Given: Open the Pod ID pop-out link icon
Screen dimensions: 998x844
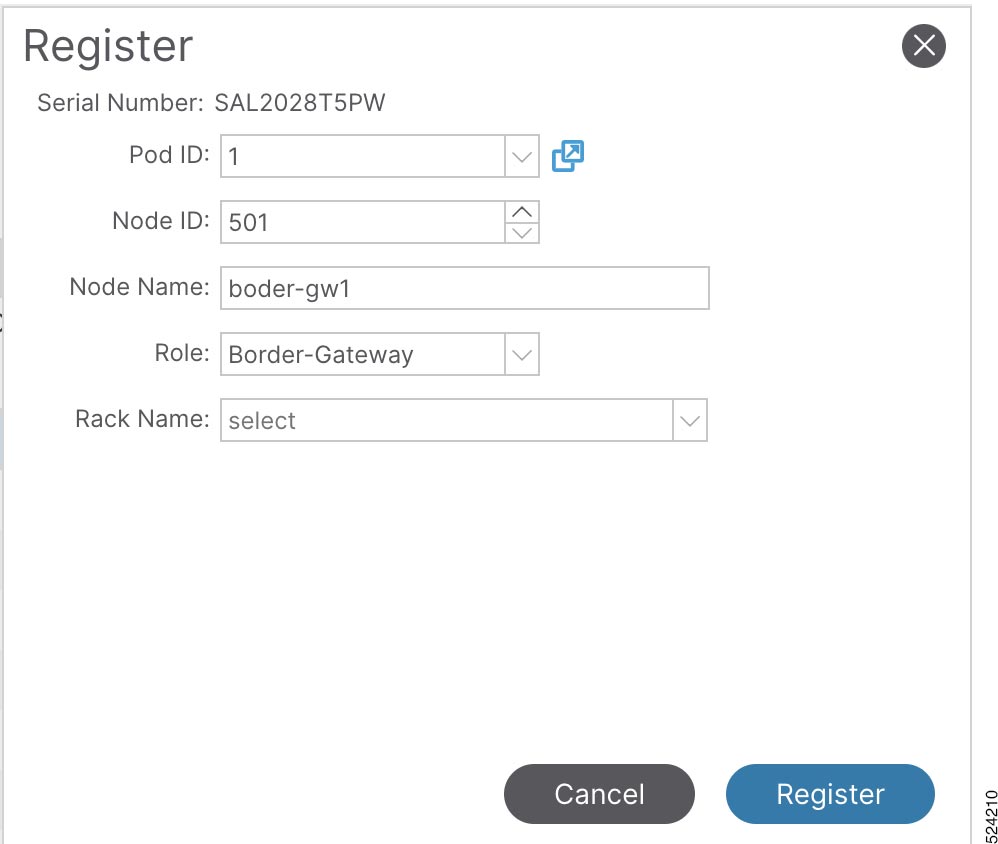Looking at the screenshot, I should click(x=568, y=156).
